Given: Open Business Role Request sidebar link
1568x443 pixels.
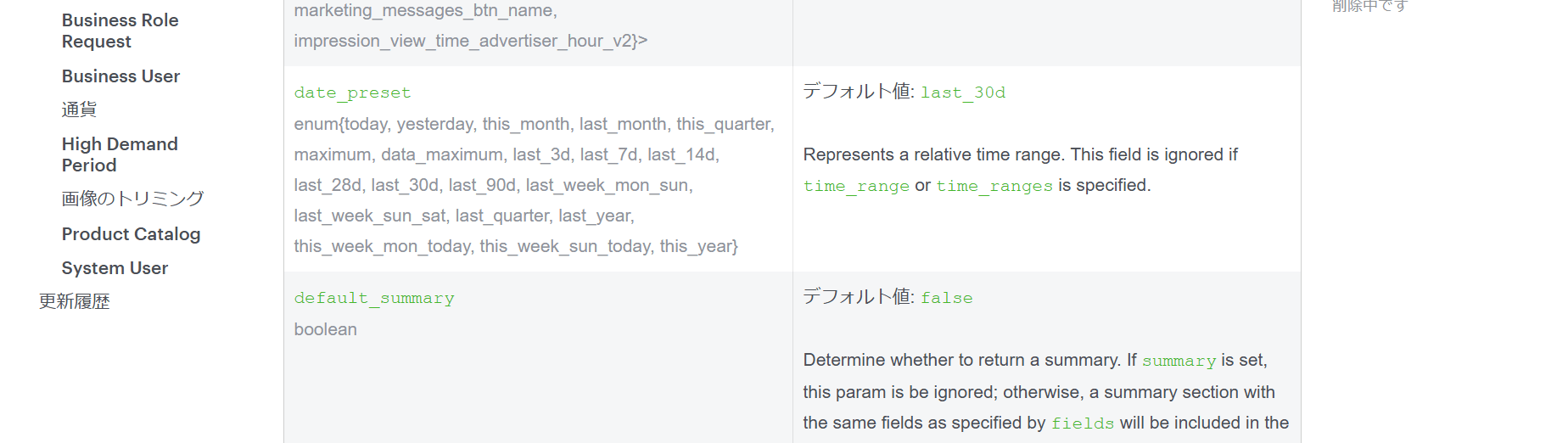Looking at the screenshot, I should click(x=120, y=31).
